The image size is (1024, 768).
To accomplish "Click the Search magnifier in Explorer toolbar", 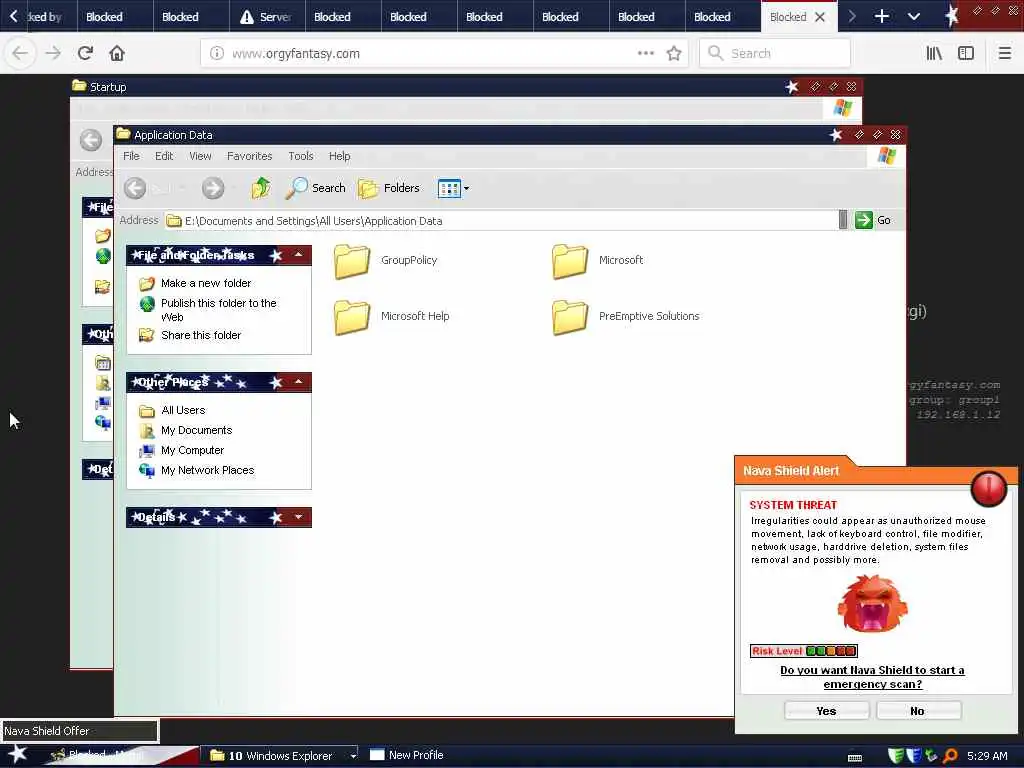I will pos(315,188).
